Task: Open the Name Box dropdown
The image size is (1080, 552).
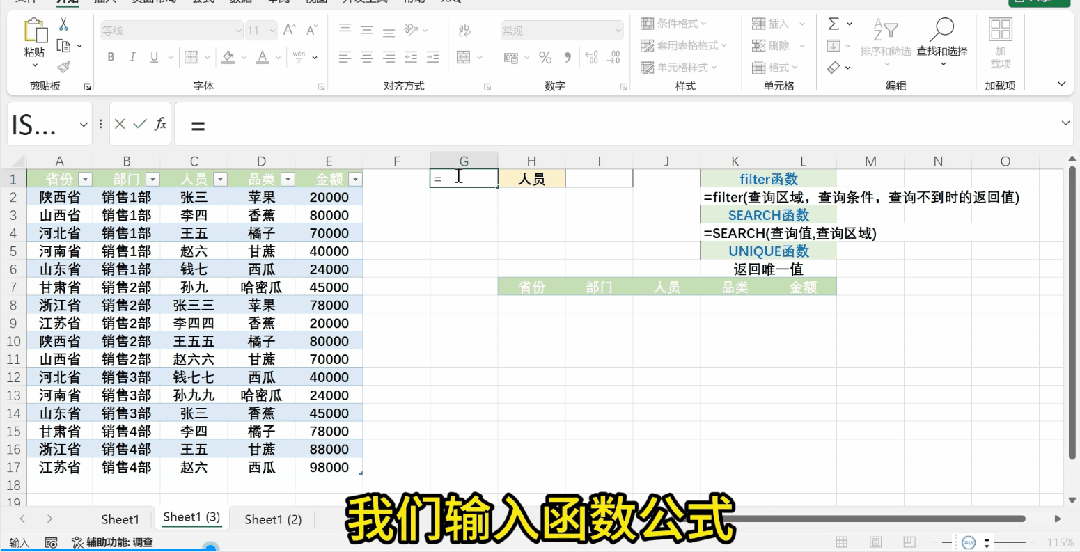Action: coord(83,125)
